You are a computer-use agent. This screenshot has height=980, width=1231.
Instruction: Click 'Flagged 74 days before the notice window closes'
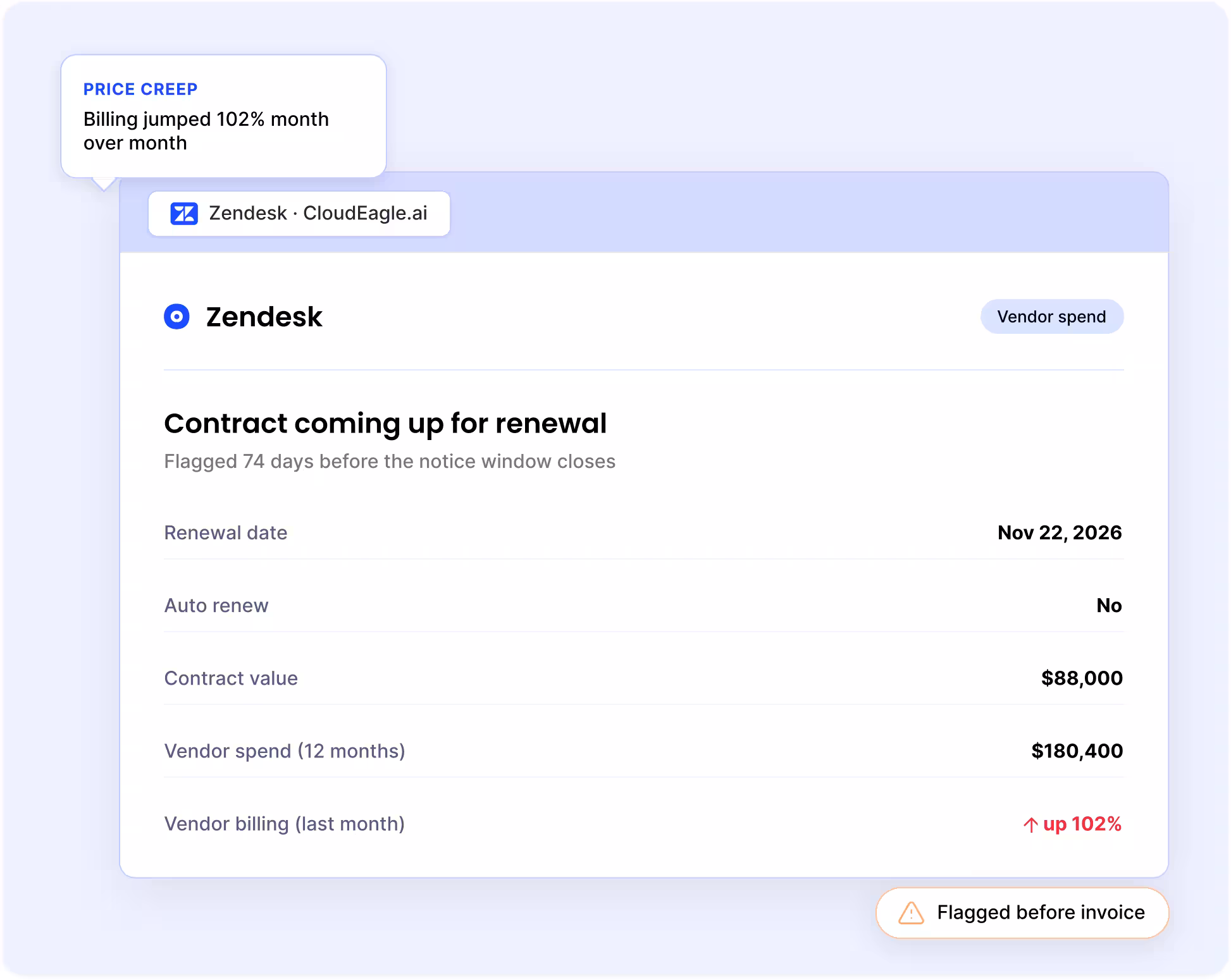[x=390, y=462]
